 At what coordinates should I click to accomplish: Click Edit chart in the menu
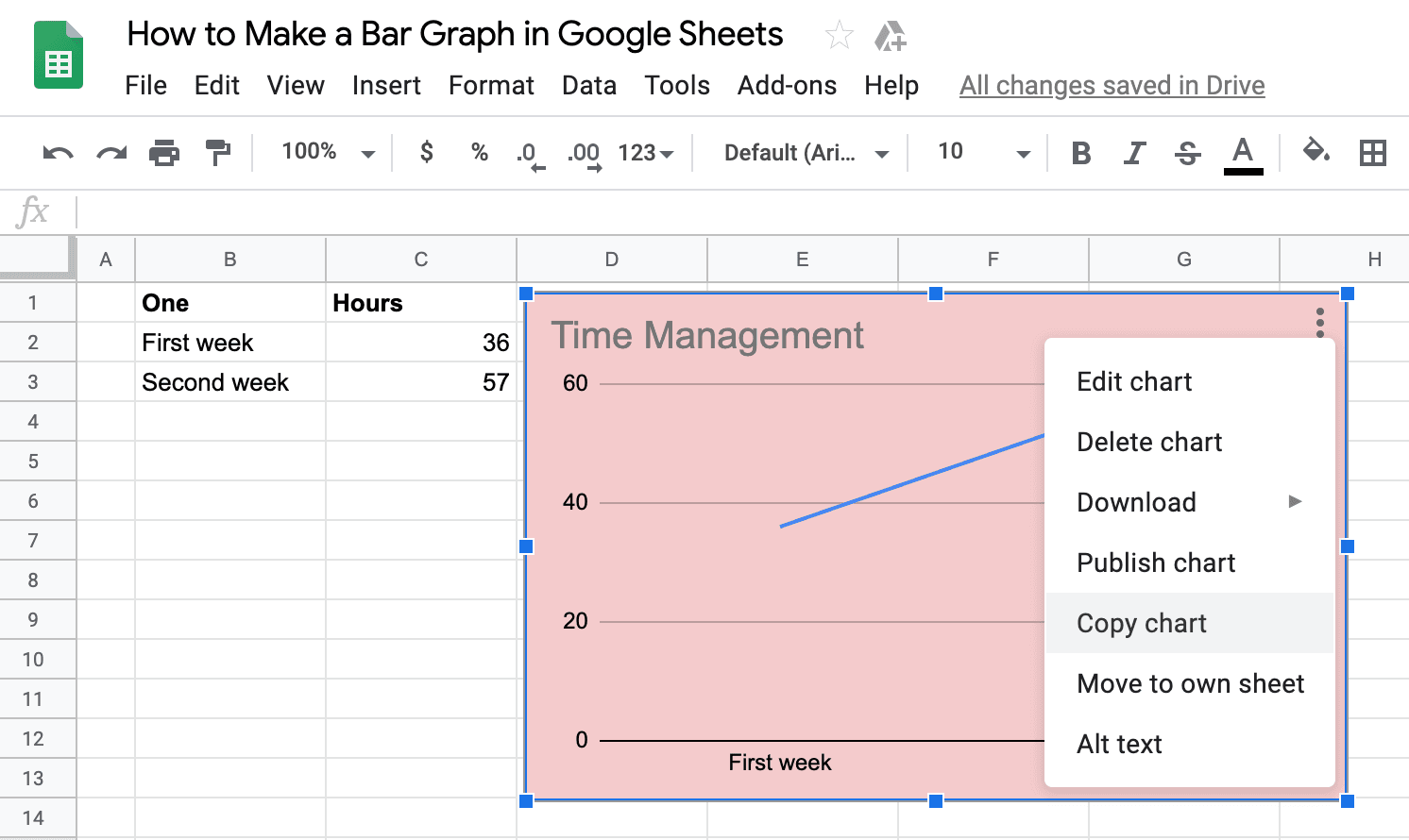pyautogui.click(x=1134, y=381)
